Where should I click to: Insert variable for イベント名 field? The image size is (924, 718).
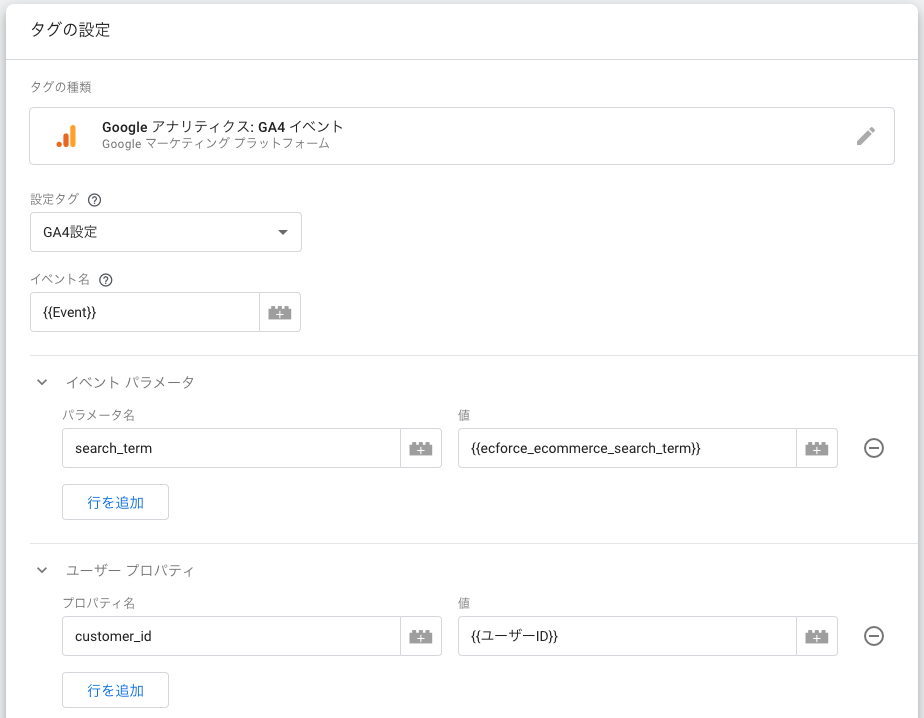280,312
